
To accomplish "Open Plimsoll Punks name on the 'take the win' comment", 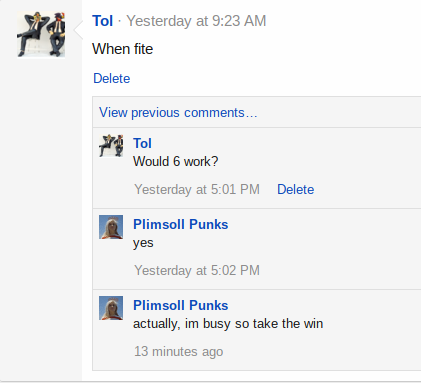I will [x=181, y=305].
